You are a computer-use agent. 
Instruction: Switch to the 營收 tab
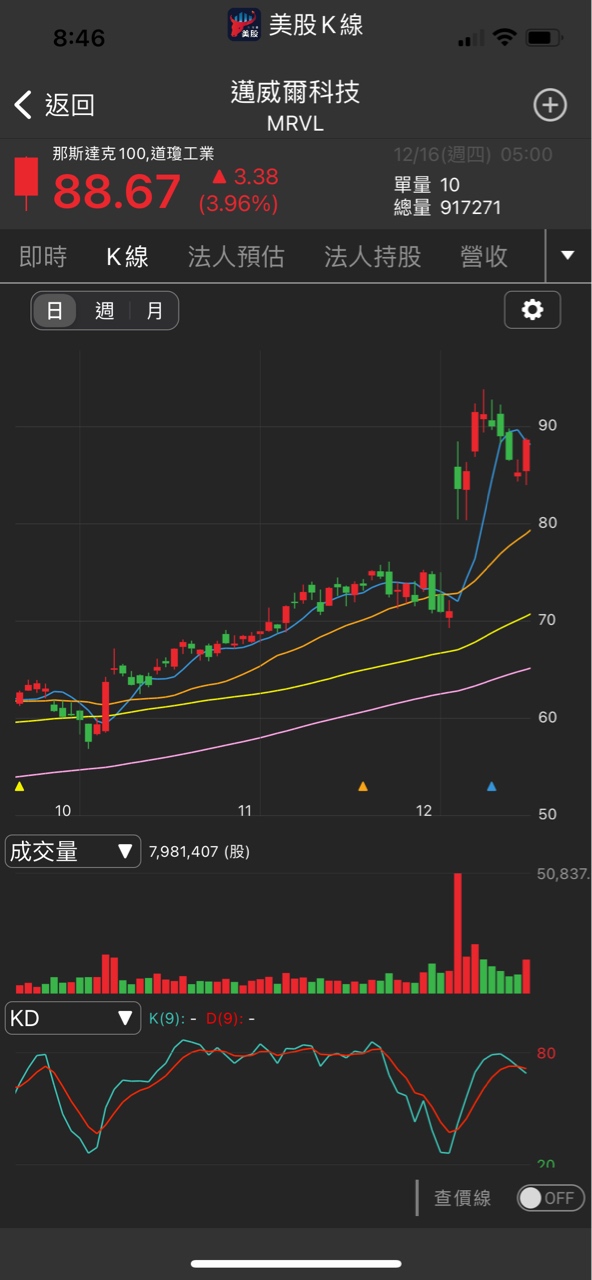click(484, 257)
